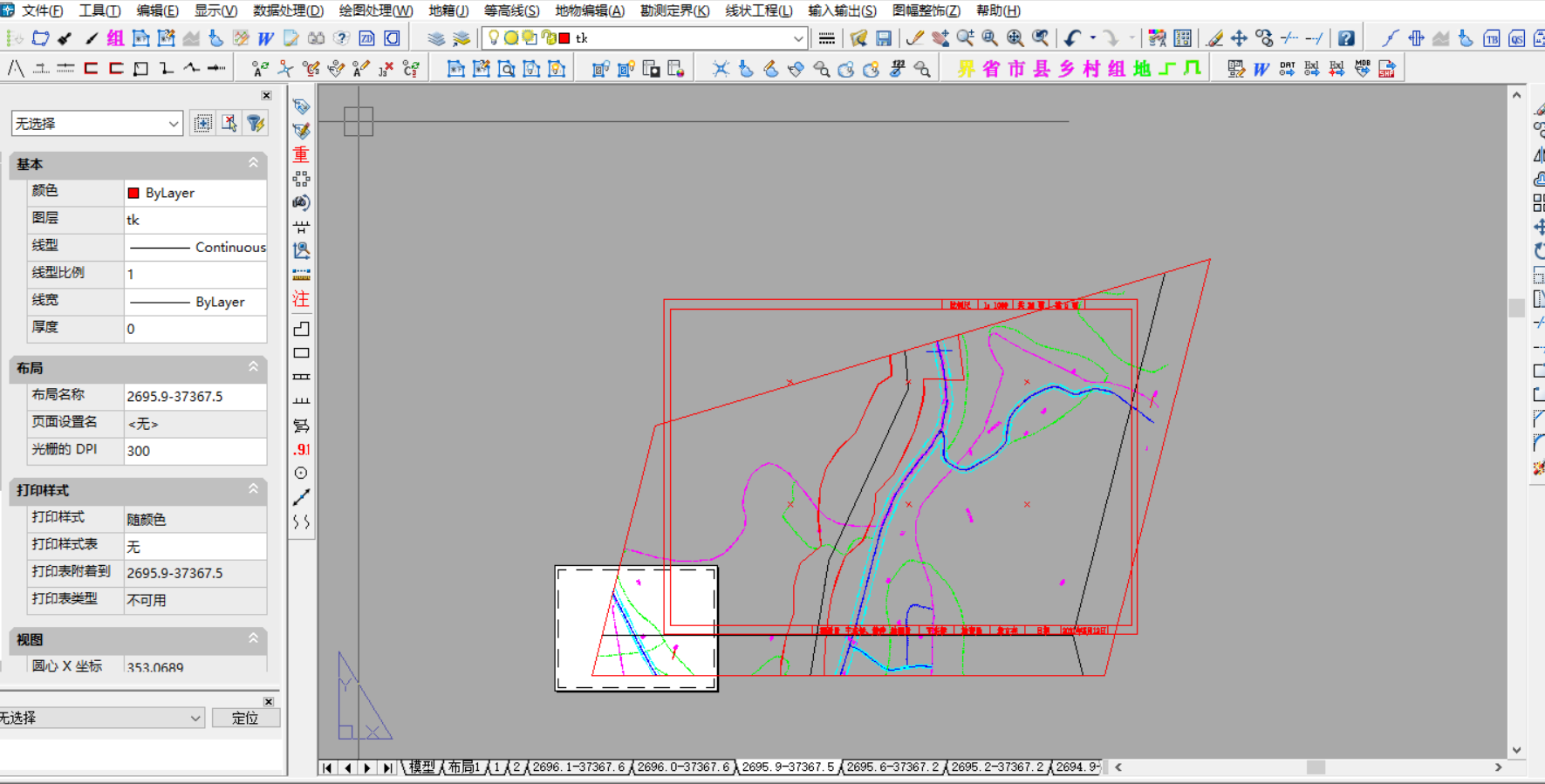Collapse the 基本 section
The height and width of the screenshot is (784, 1545).
click(x=253, y=163)
